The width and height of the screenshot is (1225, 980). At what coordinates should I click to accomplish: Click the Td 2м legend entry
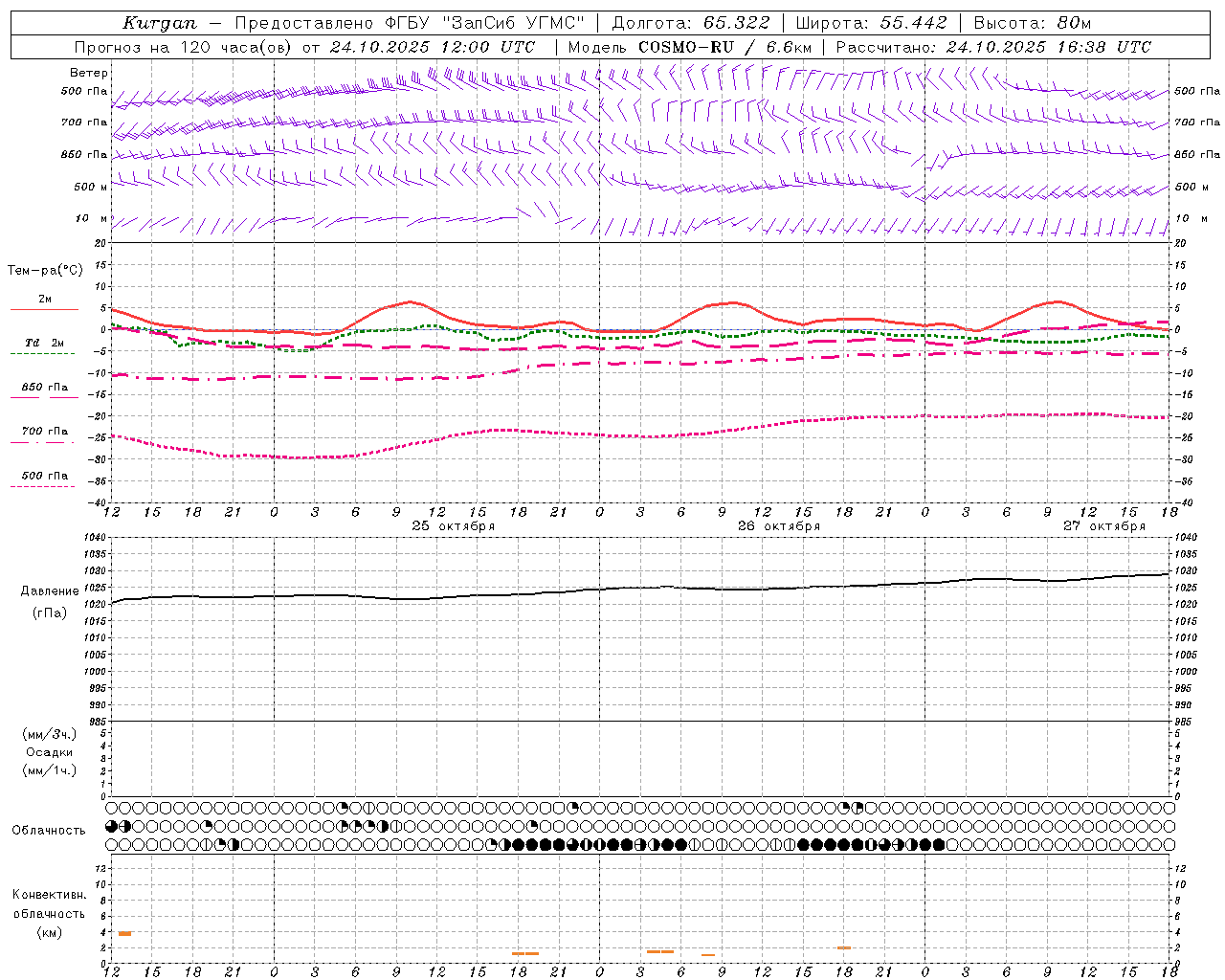point(44,342)
